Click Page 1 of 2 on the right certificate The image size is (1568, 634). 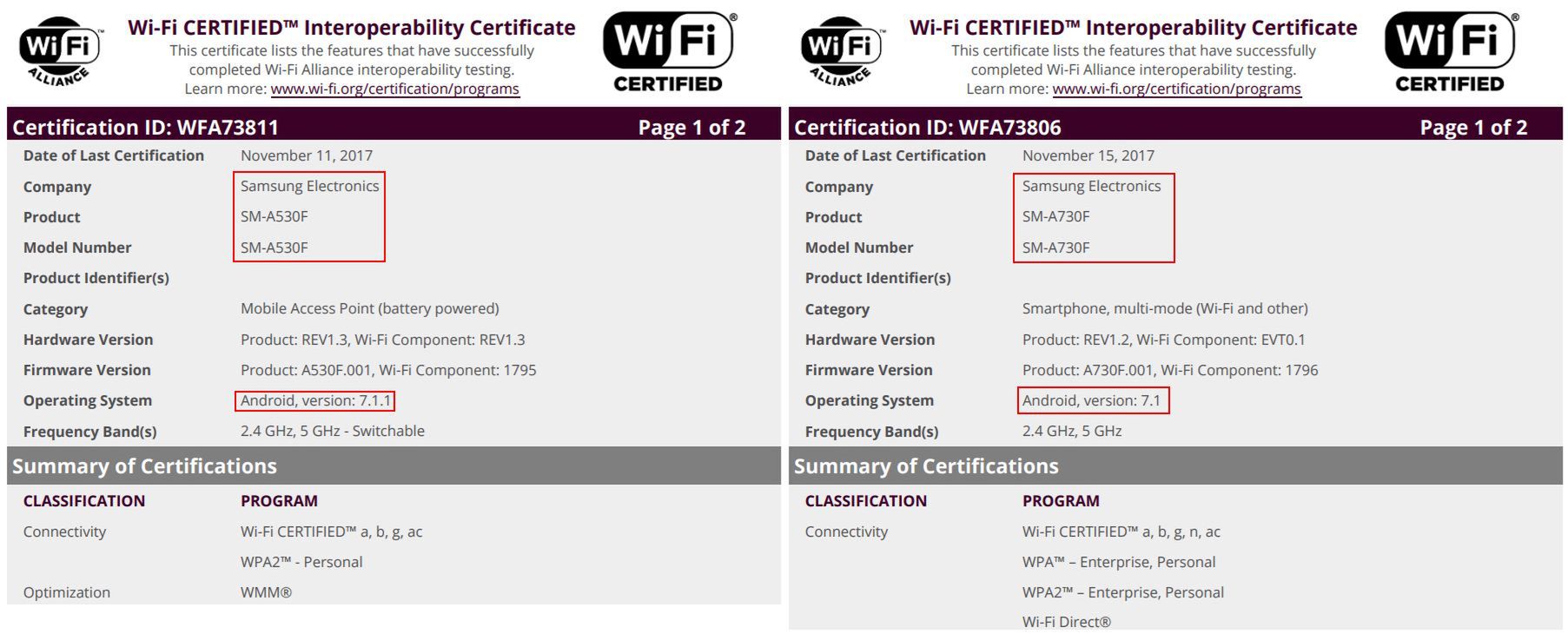point(1473,128)
